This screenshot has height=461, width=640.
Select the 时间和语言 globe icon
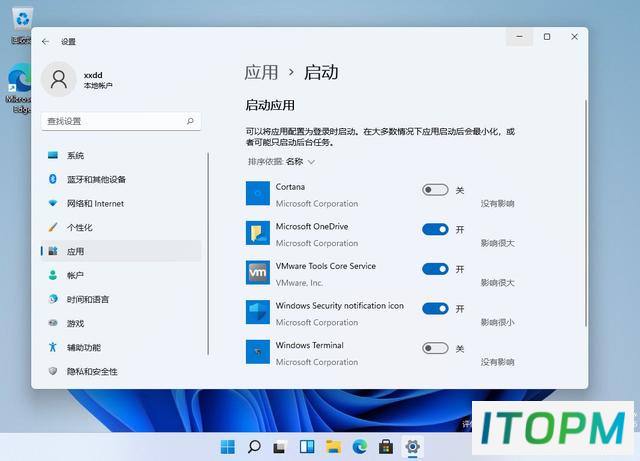(x=53, y=299)
